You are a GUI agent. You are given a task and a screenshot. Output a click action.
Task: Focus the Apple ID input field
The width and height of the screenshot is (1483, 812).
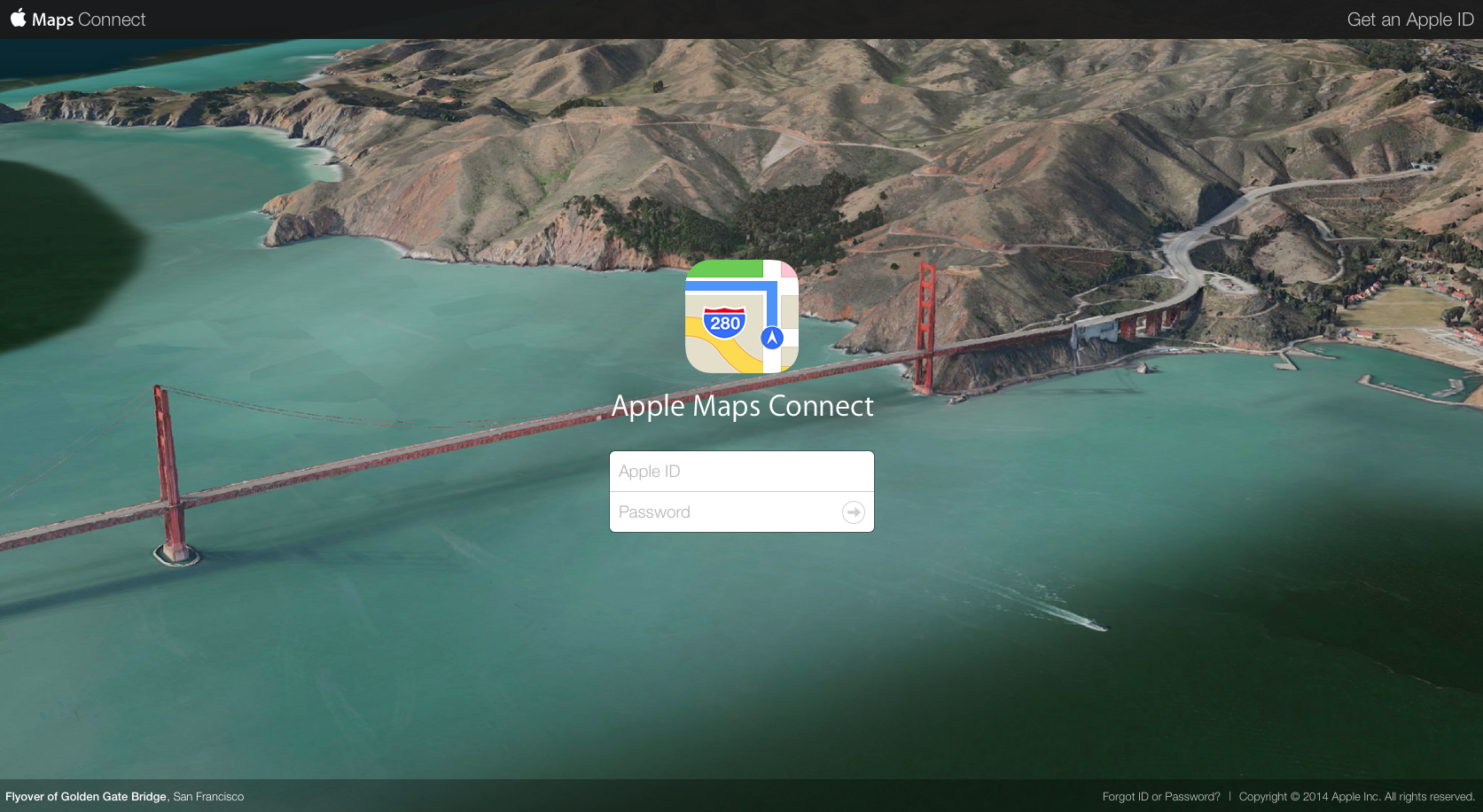742,472
